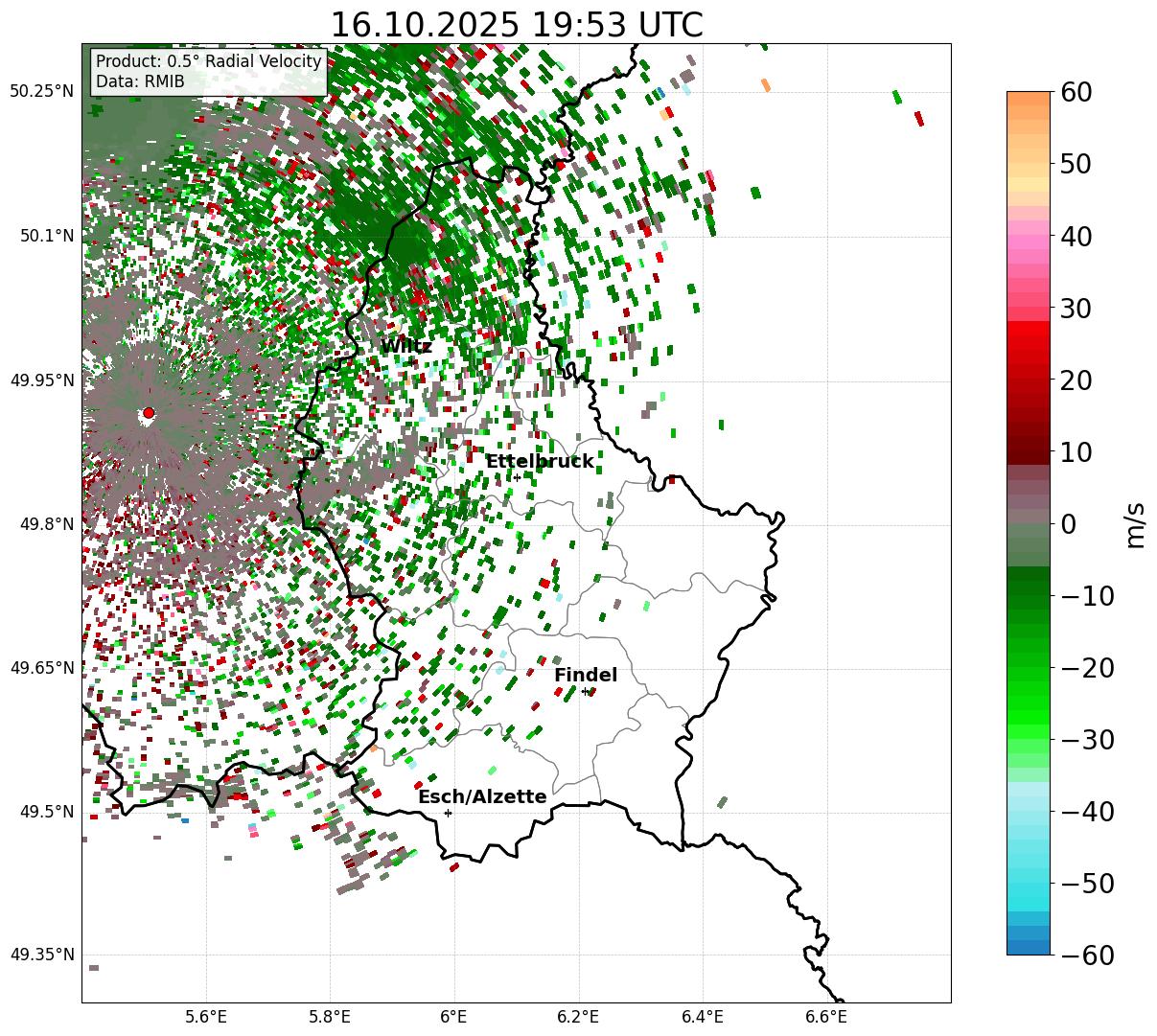Viewport: 1157px width, 1036px height.
Task: Pick the cyan colorbar band near −50
Action: 1029,887
